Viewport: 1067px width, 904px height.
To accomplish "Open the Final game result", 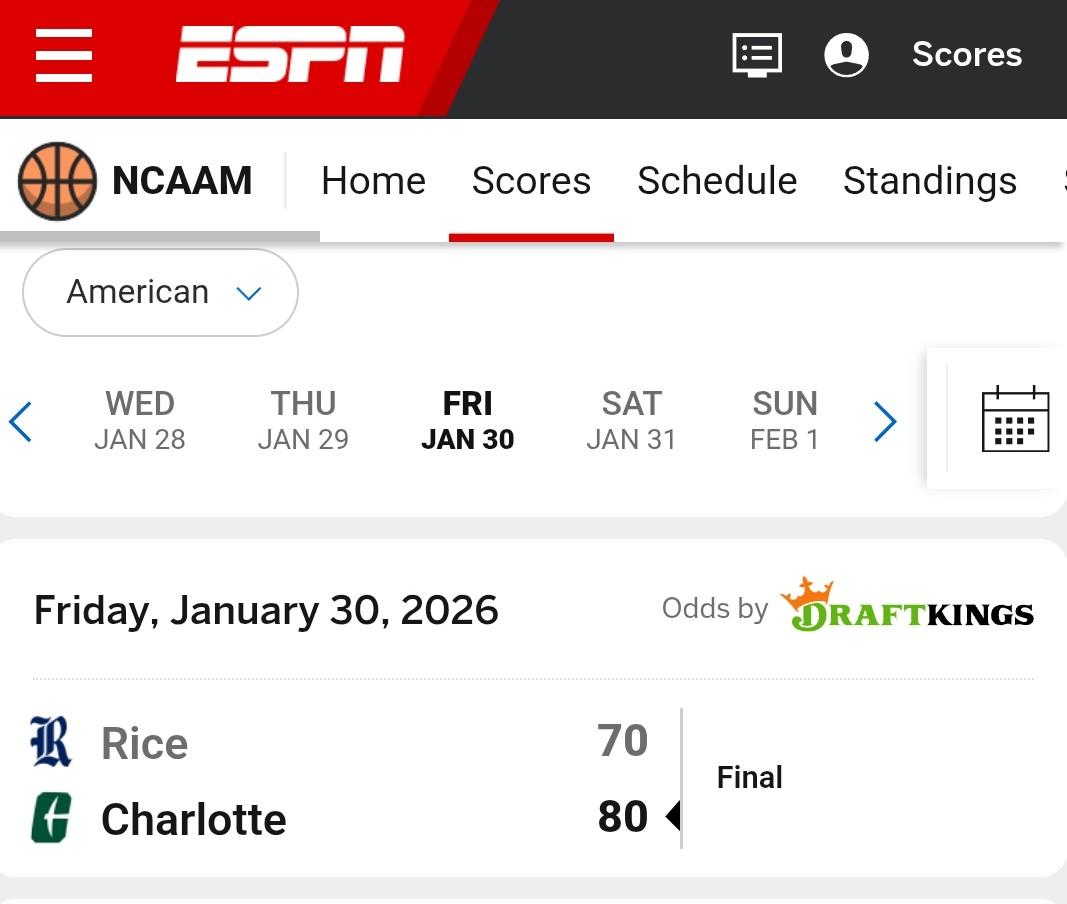I will pos(749,777).
